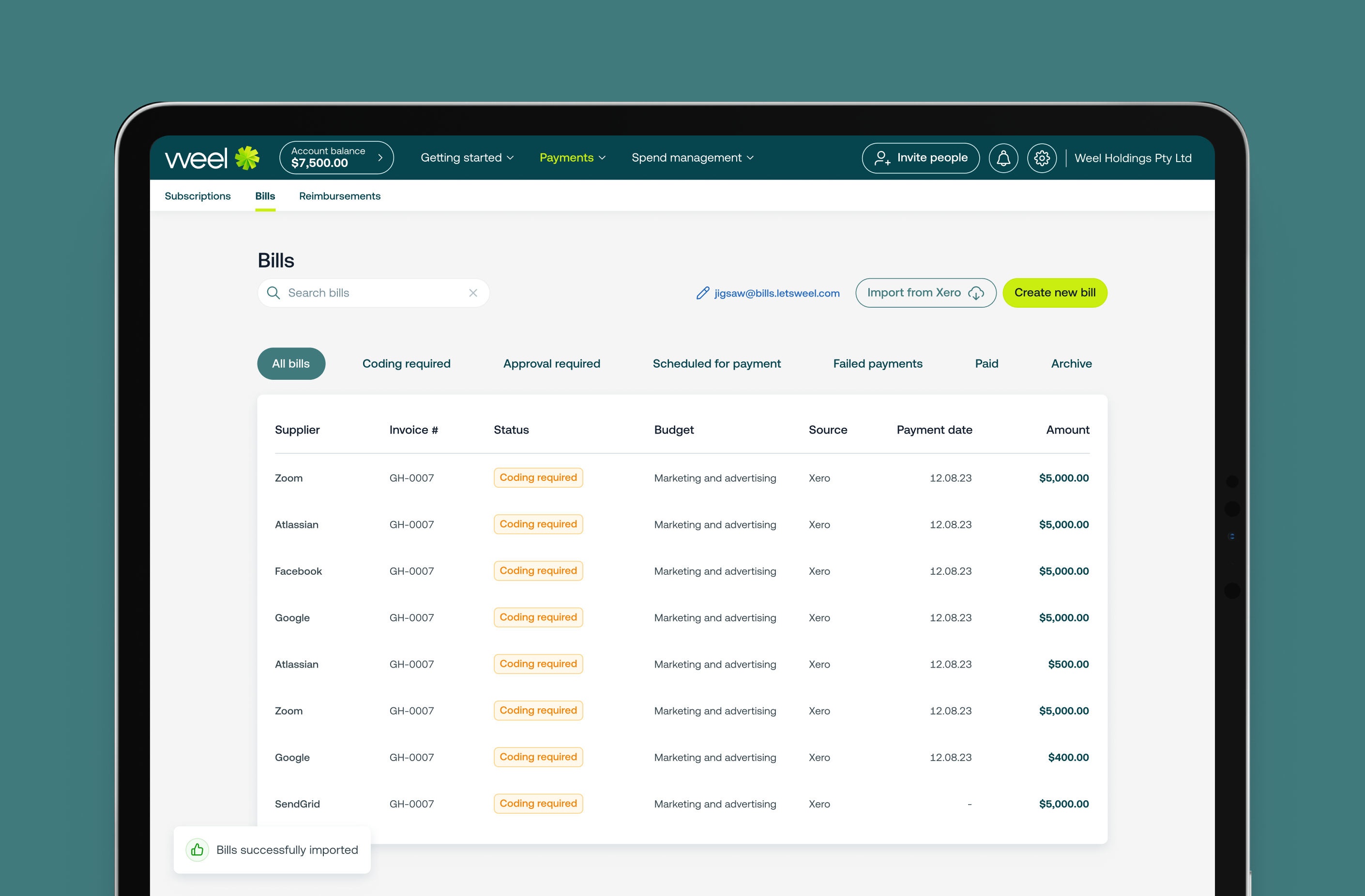Click the Subscriptions menu item
The width and height of the screenshot is (1365, 896).
[197, 195]
